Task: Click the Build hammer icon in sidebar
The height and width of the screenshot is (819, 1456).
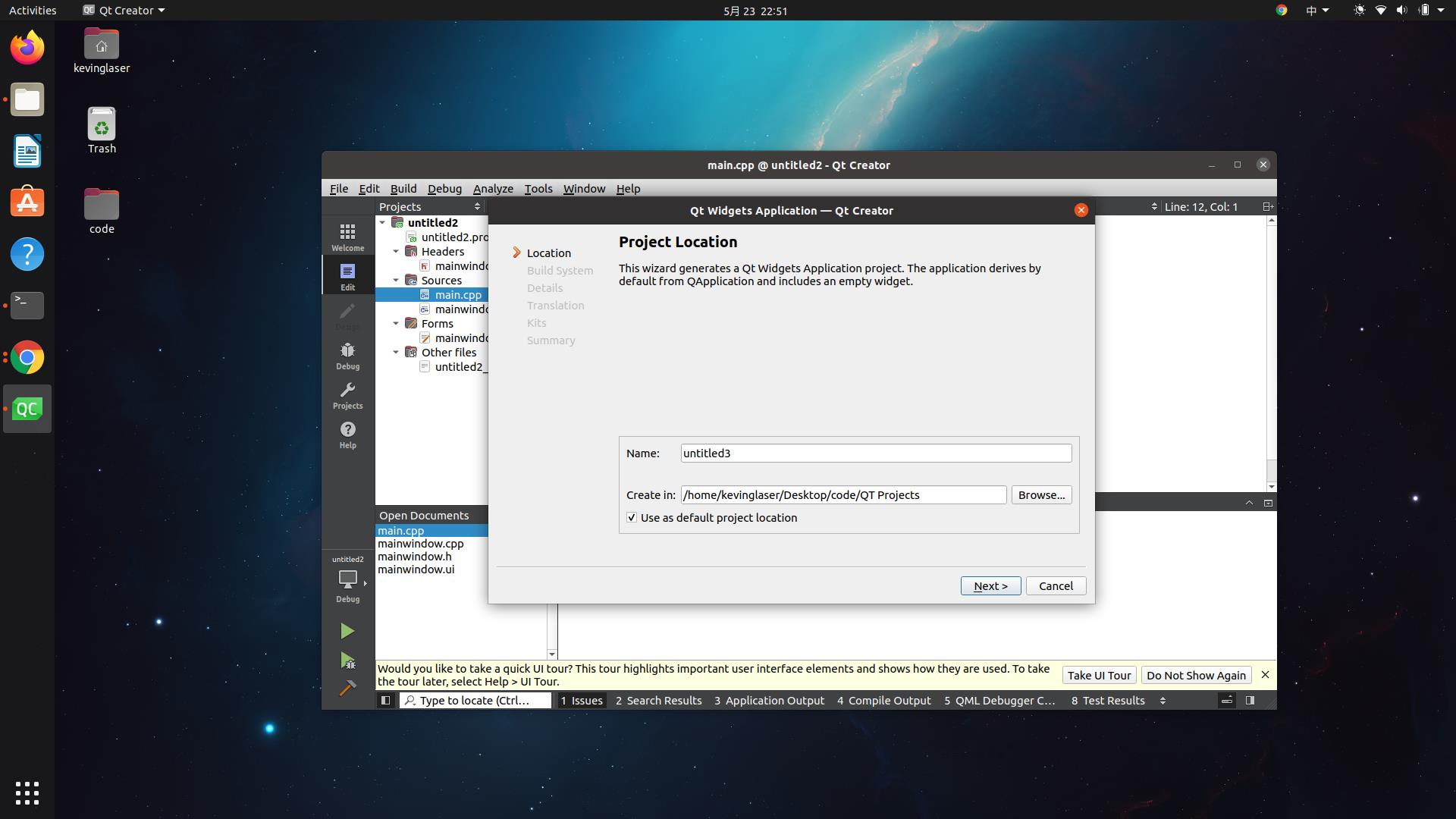Action: click(x=347, y=686)
